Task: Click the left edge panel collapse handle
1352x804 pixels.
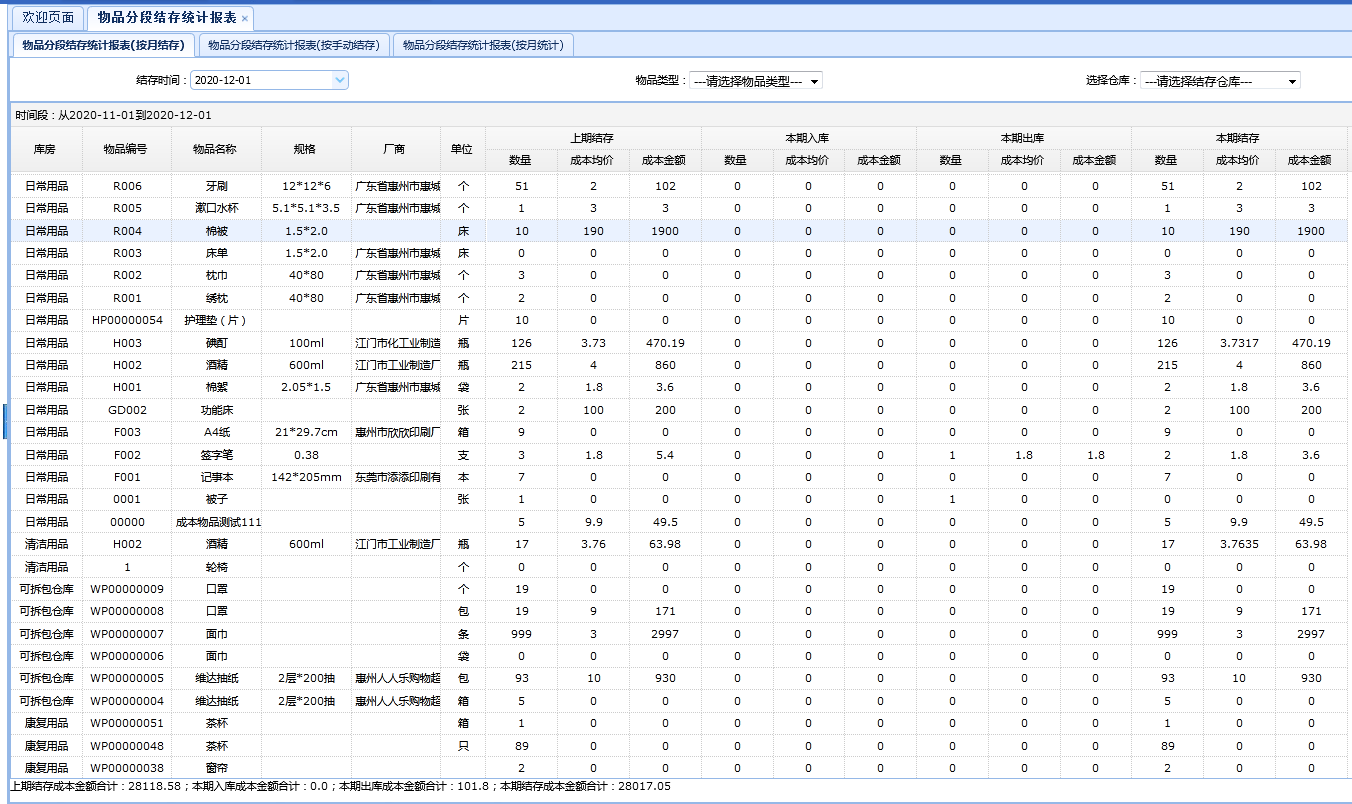Action: [4, 420]
